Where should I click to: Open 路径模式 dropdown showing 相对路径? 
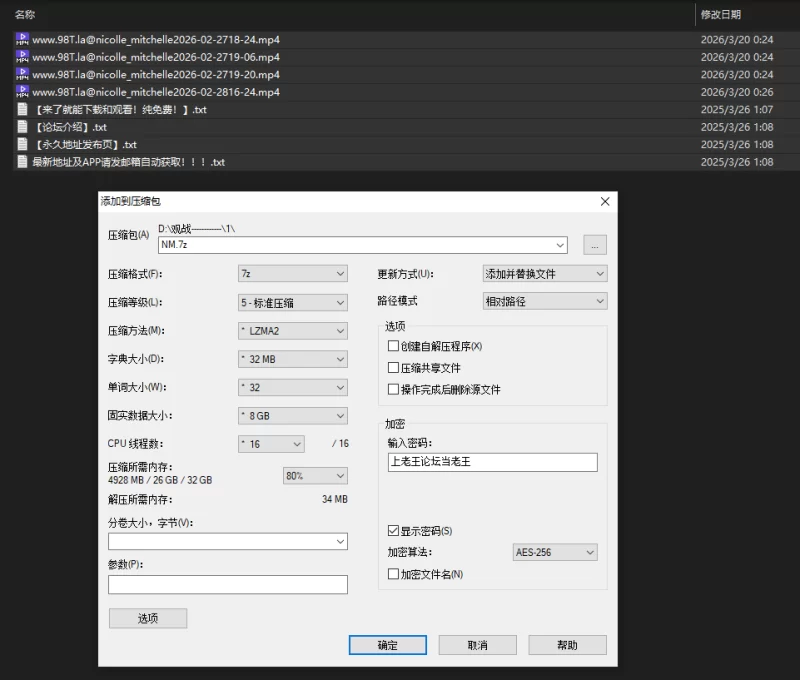545,301
